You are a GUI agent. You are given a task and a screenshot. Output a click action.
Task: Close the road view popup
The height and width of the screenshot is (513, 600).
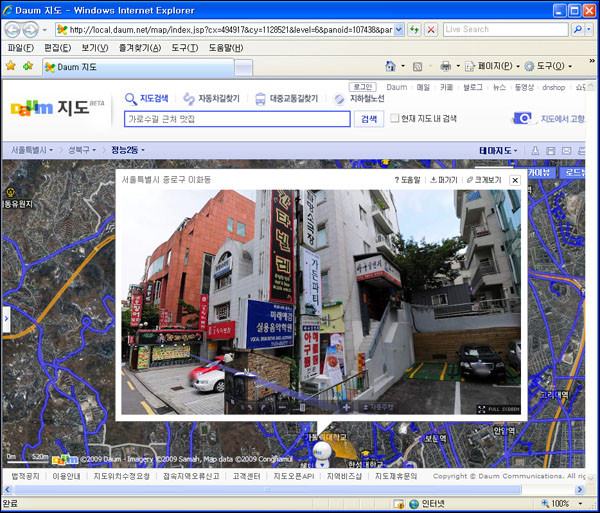(x=515, y=180)
